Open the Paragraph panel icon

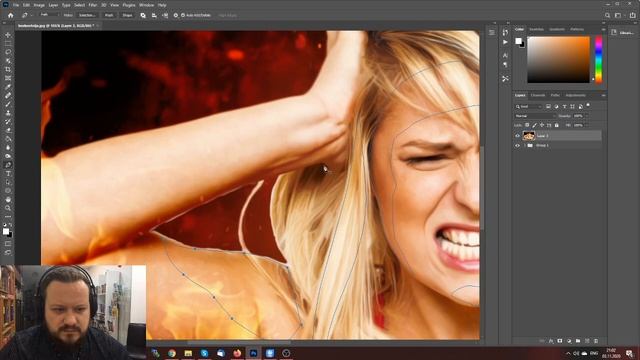[505, 65]
